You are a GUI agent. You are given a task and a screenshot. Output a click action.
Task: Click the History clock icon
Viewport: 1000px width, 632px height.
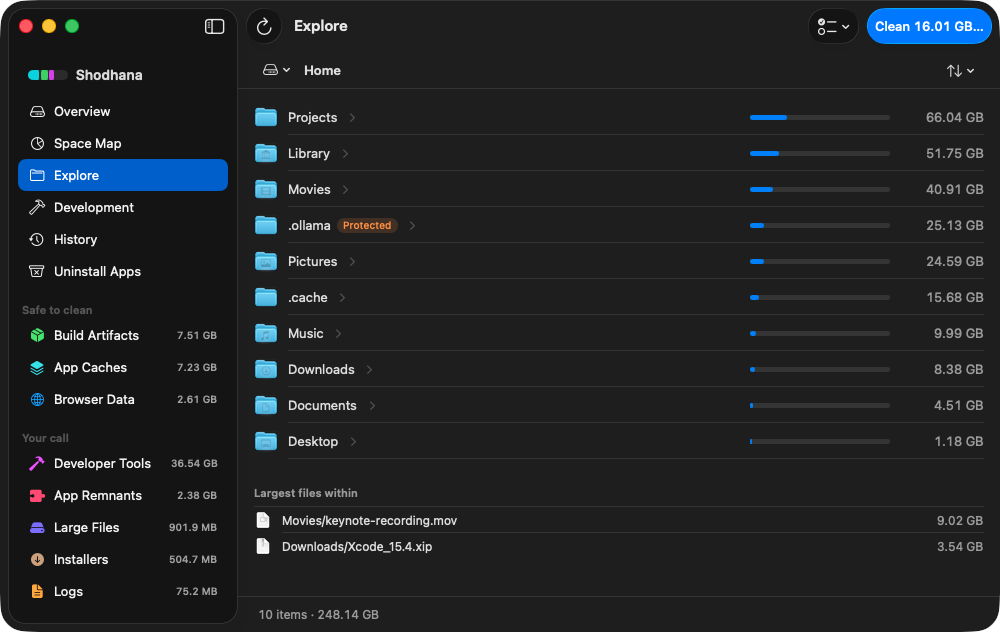click(37, 239)
